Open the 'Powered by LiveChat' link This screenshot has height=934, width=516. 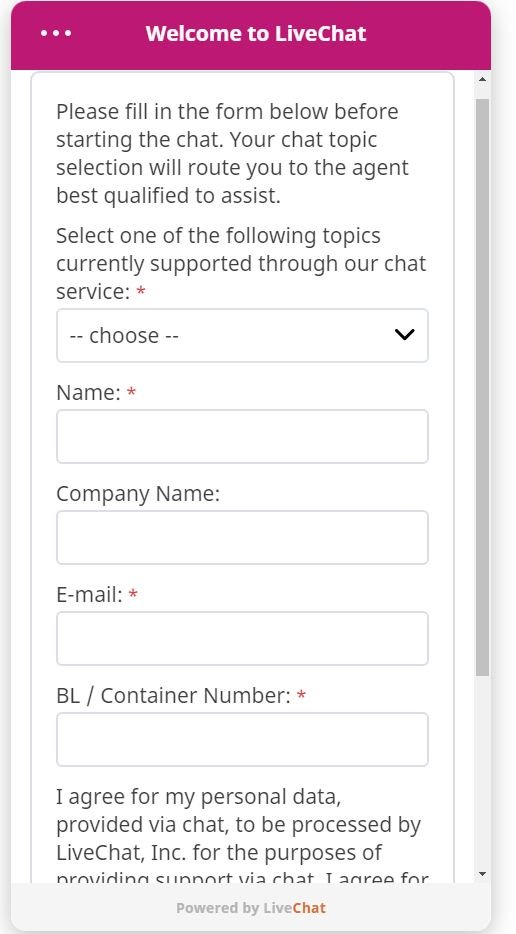[251, 908]
